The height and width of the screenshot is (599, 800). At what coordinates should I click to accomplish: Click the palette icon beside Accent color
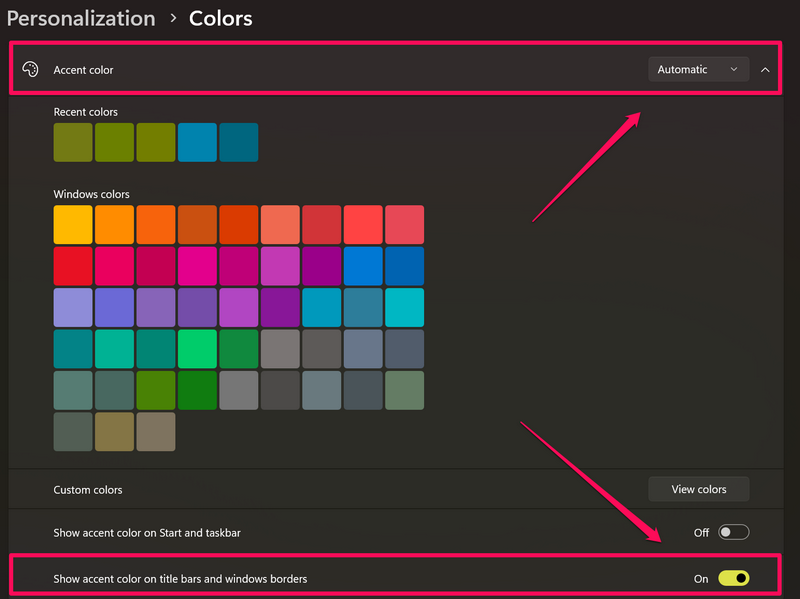[x=30, y=70]
